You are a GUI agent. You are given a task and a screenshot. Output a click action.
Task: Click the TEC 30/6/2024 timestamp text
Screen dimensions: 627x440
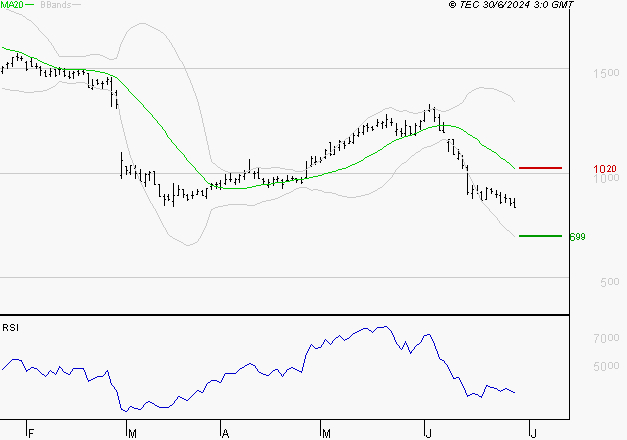[x=511, y=5]
